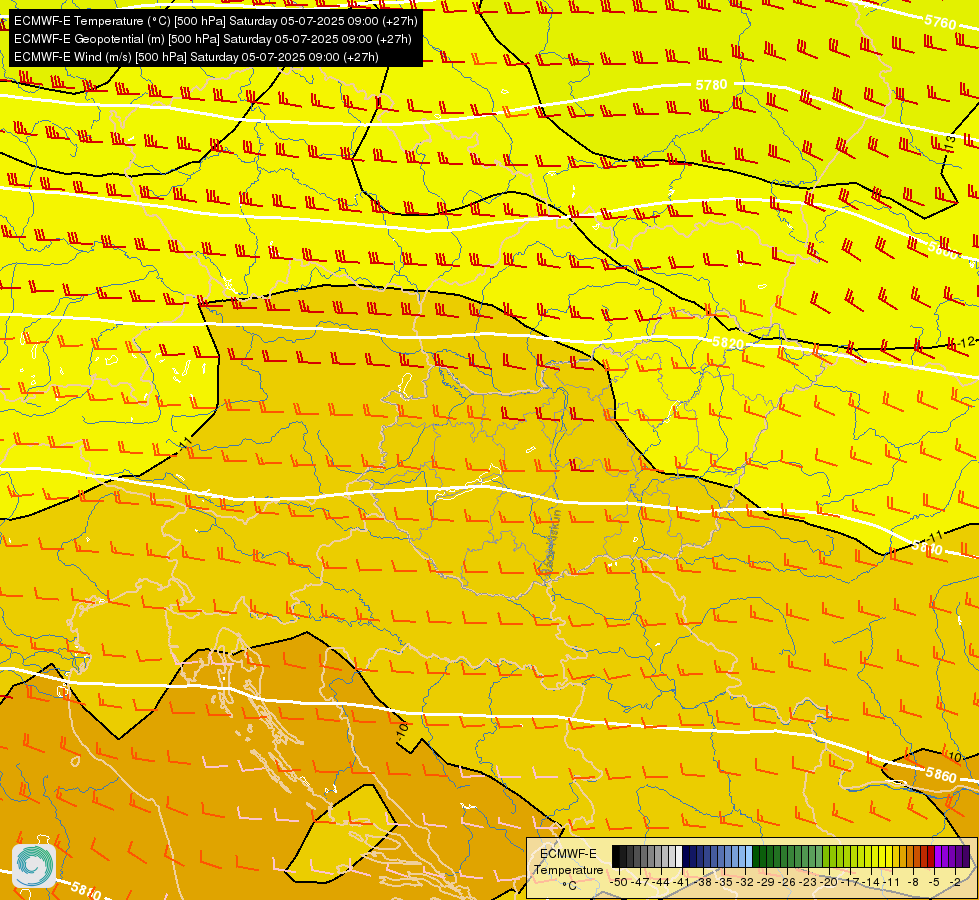Viewport: 979px width, 900px height.
Task: Click the -44 value on temperature legend
Action: (661, 882)
